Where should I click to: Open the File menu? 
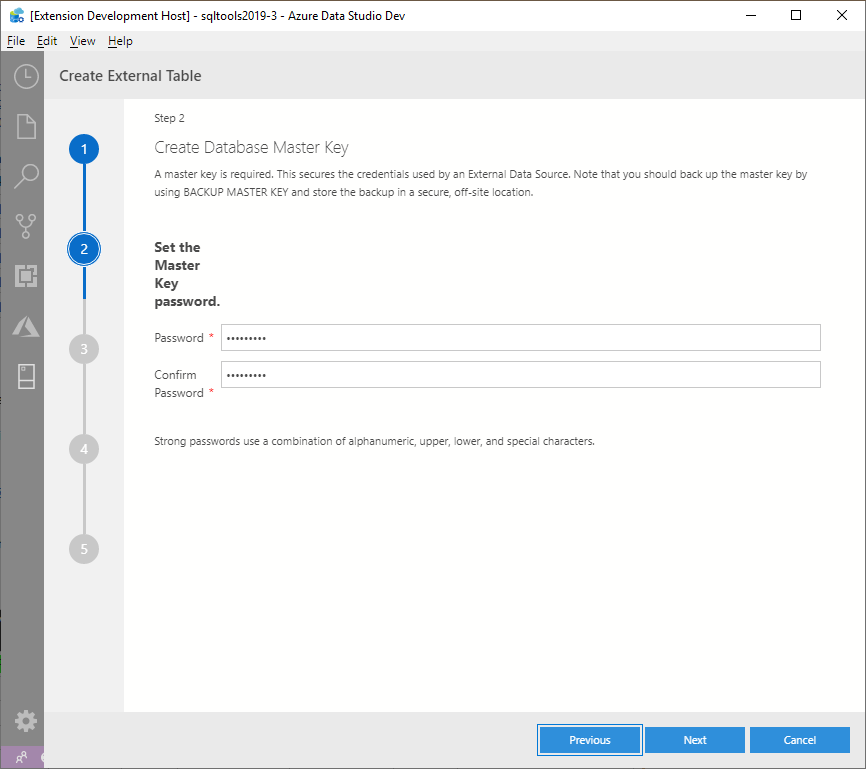pos(16,41)
